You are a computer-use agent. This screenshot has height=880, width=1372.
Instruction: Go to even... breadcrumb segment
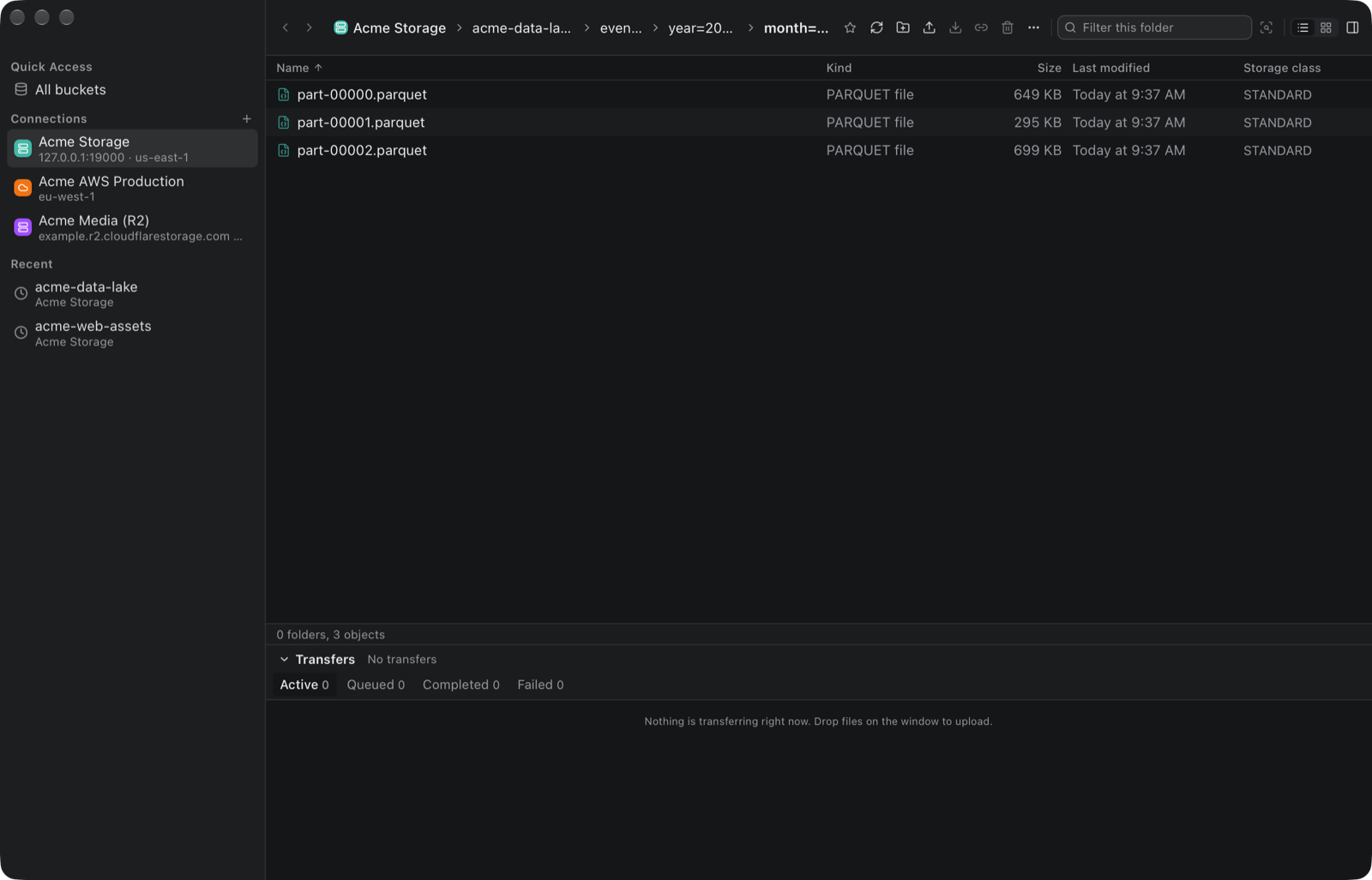(621, 27)
